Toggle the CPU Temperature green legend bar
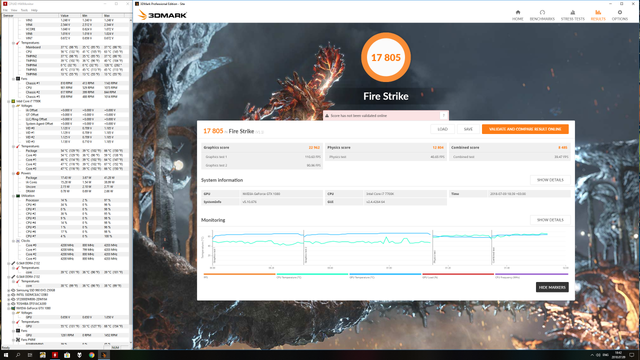The image size is (640, 360). (x=312, y=274)
